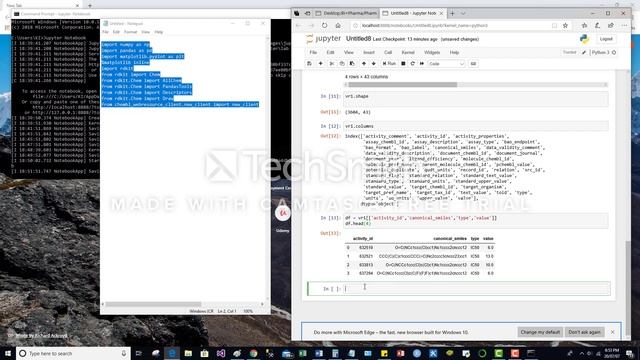The width and height of the screenshot is (640, 360).
Task: Open the Jupyter Kernel menu
Action: point(408,53)
